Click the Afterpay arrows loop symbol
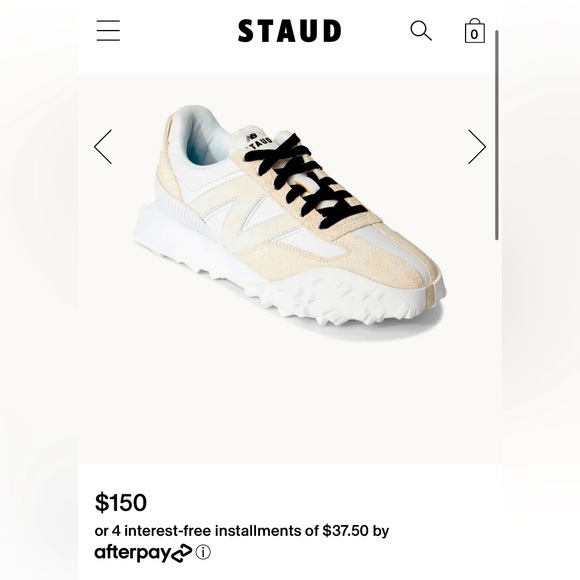The width and height of the screenshot is (580, 580). click(x=181, y=554)
